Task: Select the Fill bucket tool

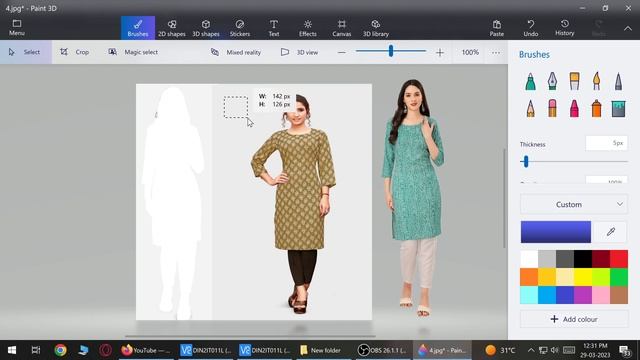Action: [618, 109]
